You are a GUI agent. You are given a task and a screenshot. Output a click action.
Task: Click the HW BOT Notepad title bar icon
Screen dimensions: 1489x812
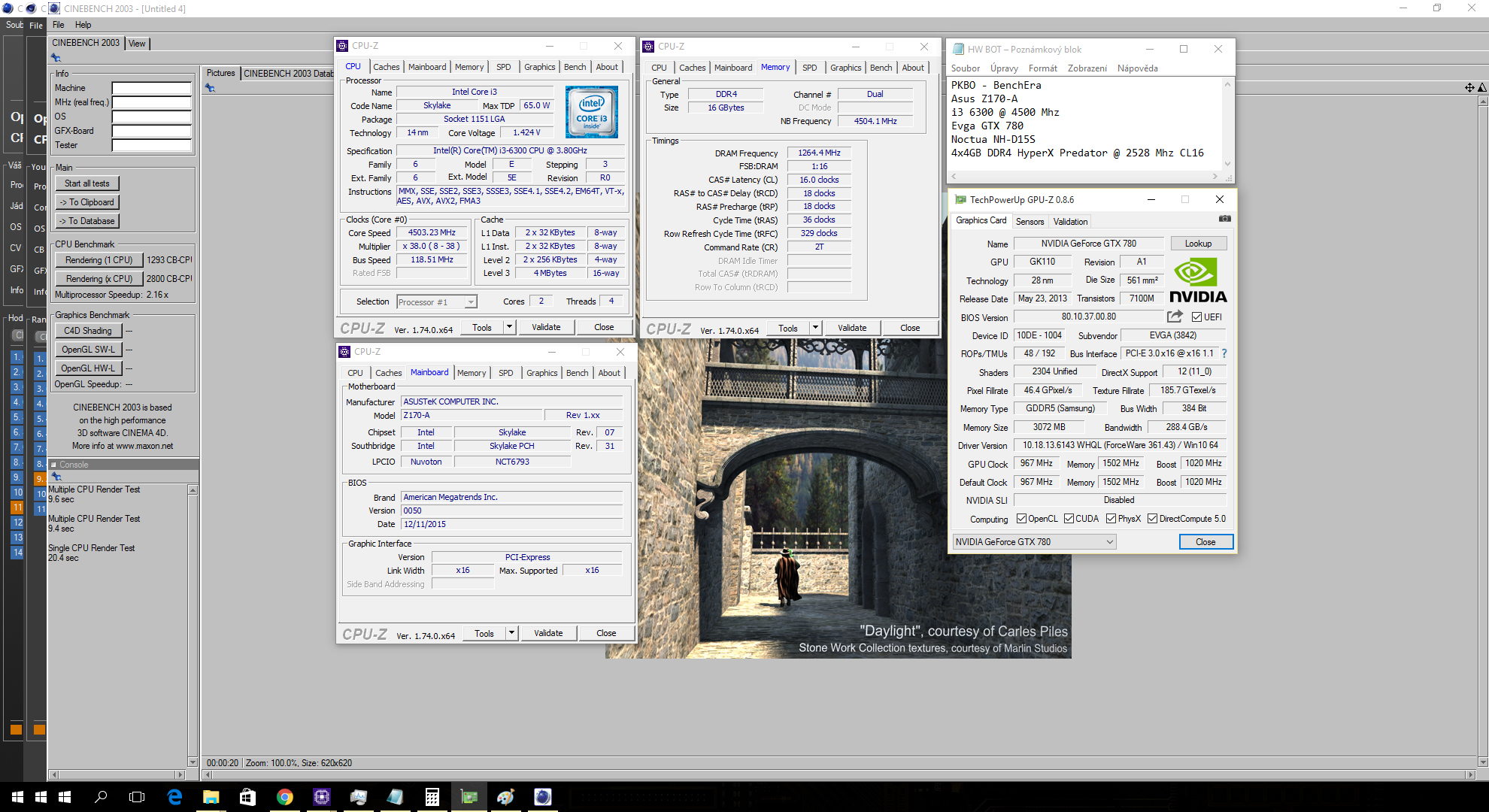click(x=958, y=49)
